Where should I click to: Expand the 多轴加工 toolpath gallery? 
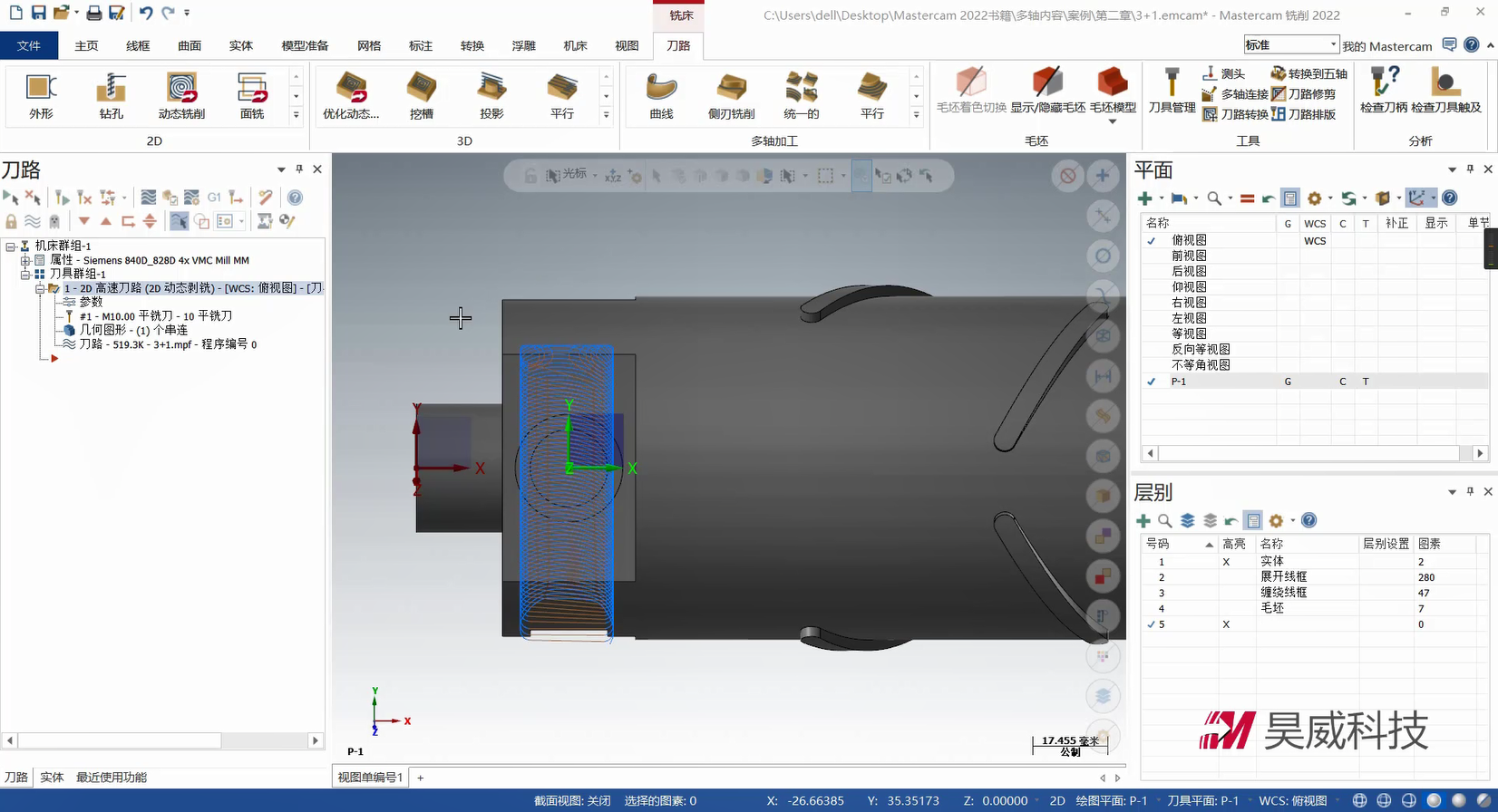pos(917,115)
